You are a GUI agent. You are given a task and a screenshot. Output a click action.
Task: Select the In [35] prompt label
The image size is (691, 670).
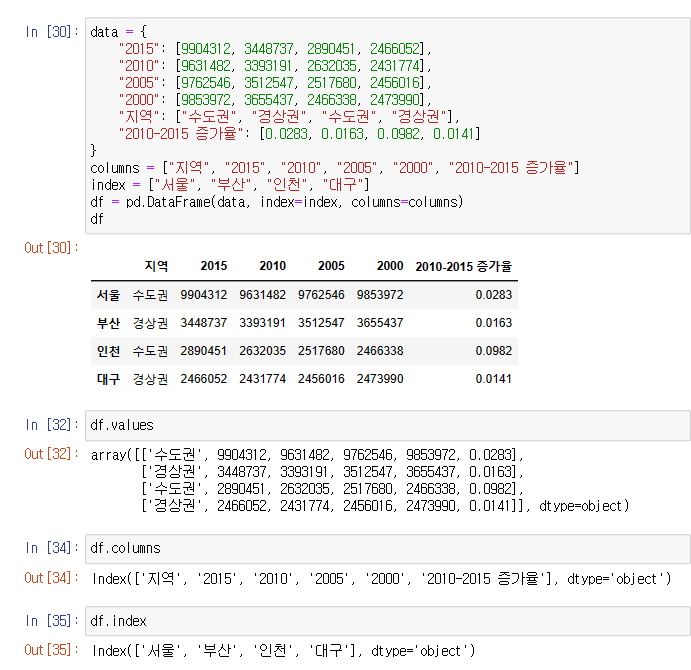pyautogui.click(x=52, y=621)
